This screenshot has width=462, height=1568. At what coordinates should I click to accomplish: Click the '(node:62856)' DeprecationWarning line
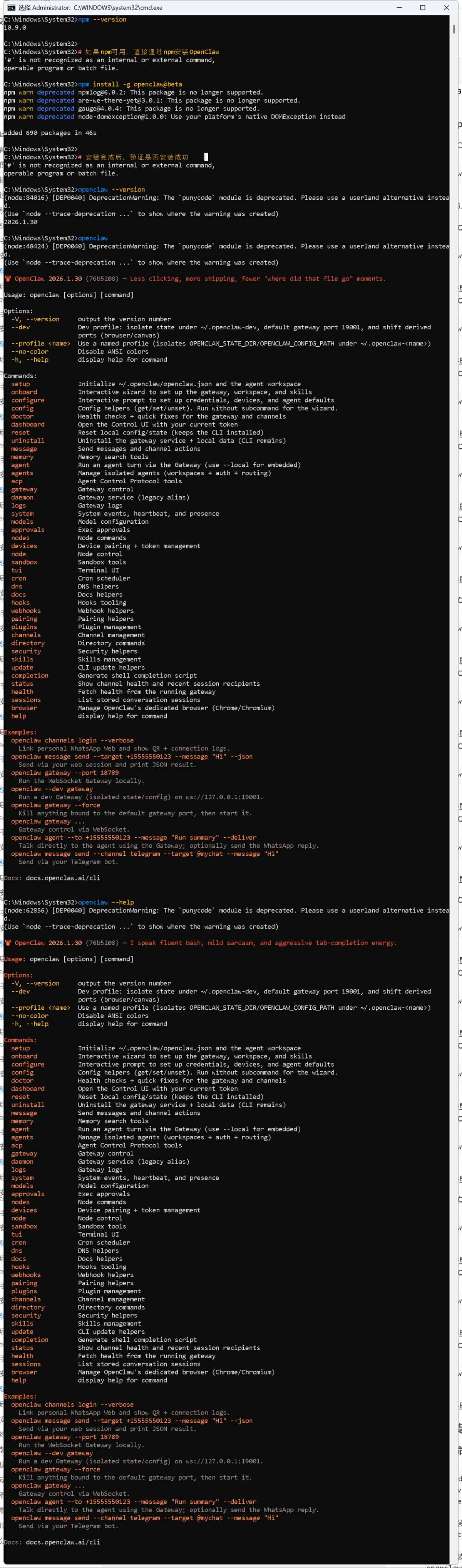click(226, 911)
